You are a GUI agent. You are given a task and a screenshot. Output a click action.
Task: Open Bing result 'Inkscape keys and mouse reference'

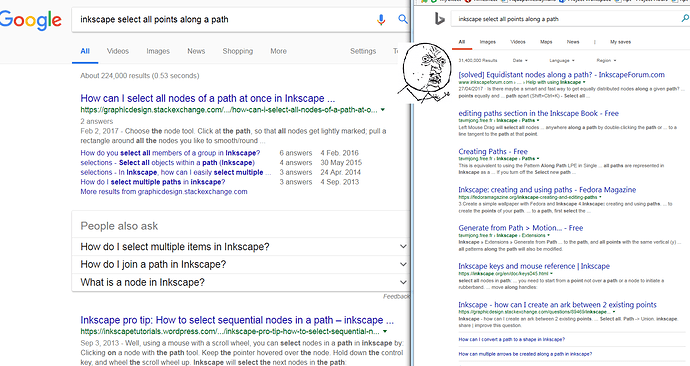click(534, 266)
